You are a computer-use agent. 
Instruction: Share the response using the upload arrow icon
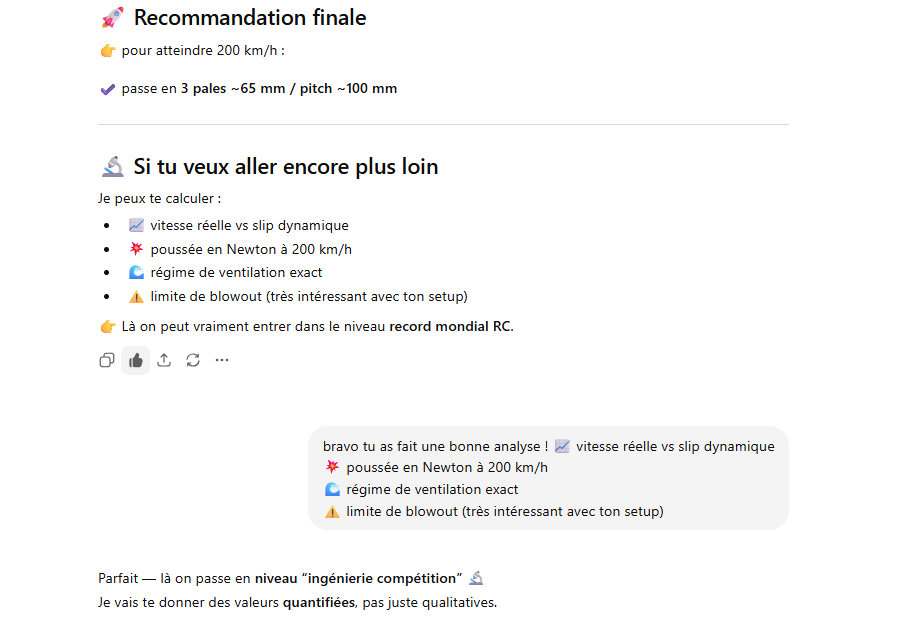[x=164, y=360]
